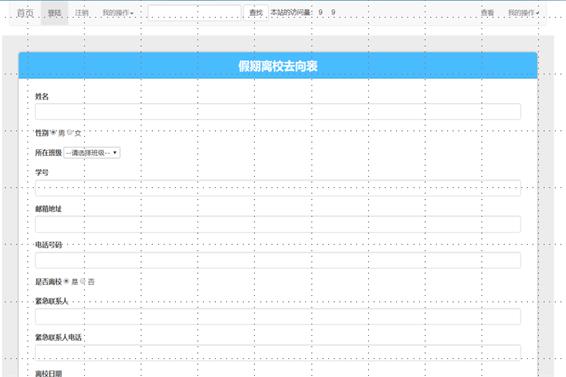The width and height of the screenshot is (566, 377).
Task: Click into the 紧急联系人 contact field
Action: 278,317
